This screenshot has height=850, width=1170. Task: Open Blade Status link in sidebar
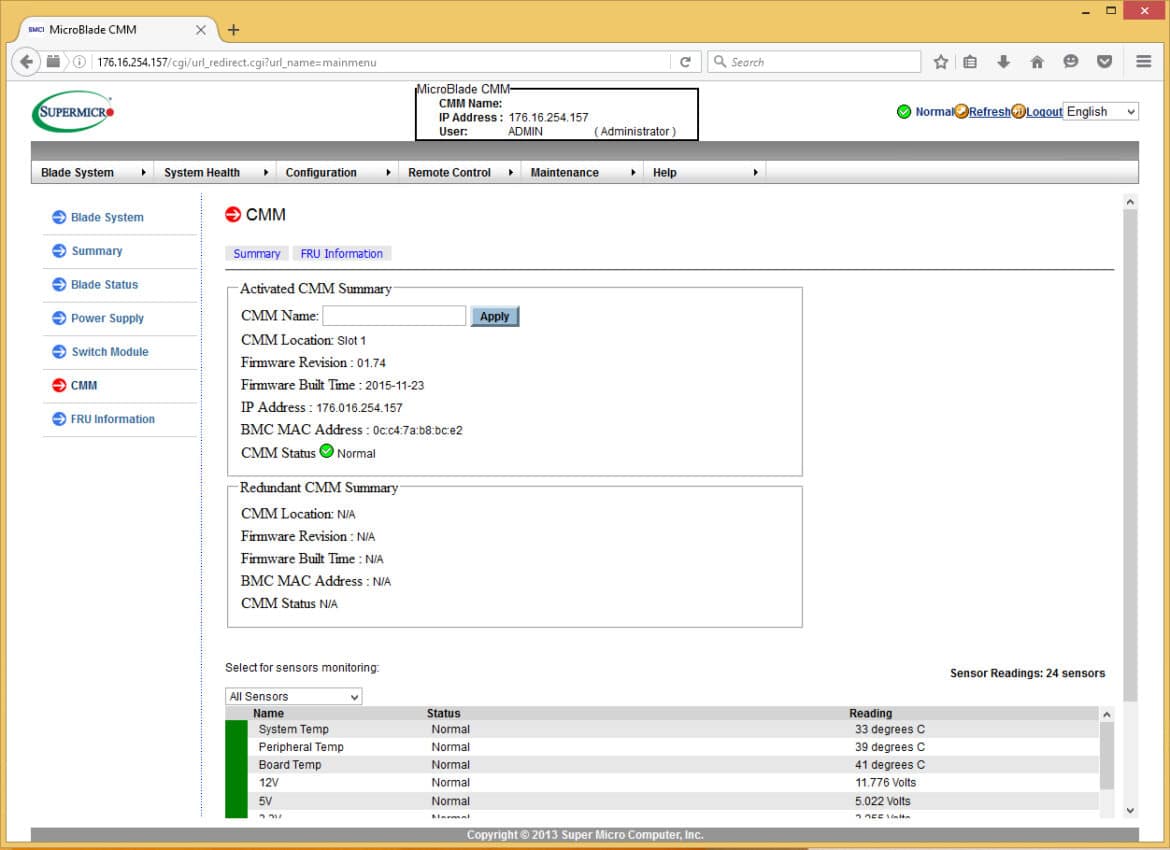[x=104, y=284]
